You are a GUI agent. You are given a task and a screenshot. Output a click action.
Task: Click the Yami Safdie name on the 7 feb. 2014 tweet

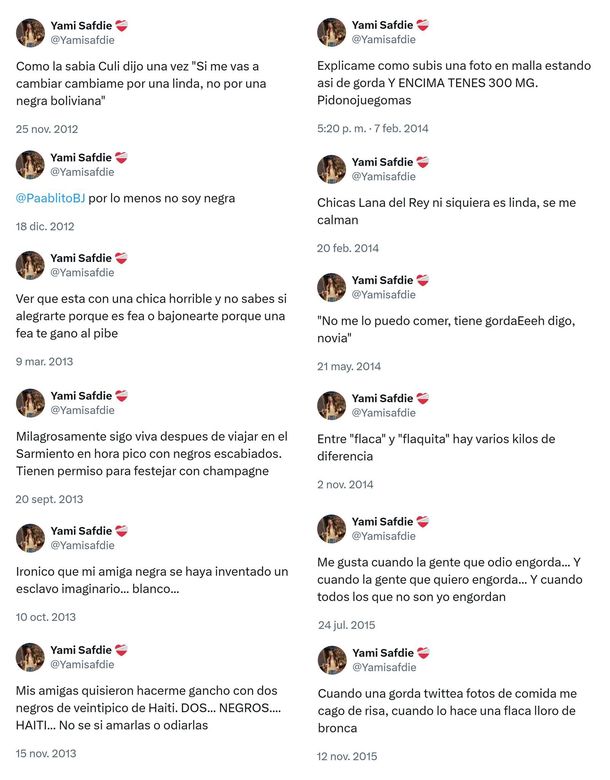pos(382,25)
